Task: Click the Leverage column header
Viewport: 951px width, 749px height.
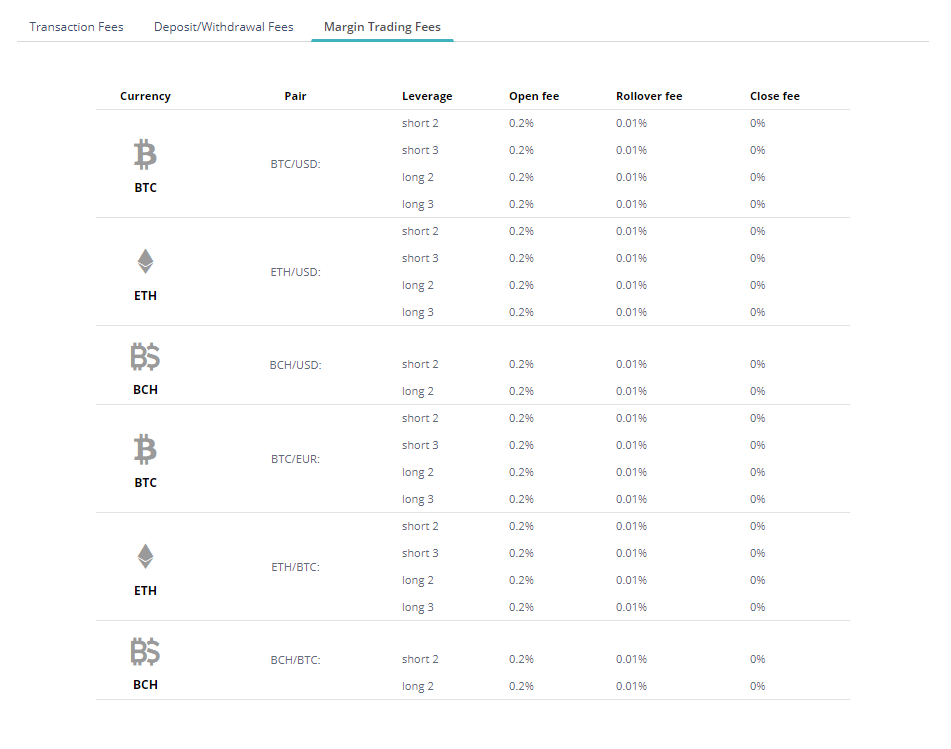Action: click(x=427, y=97)
